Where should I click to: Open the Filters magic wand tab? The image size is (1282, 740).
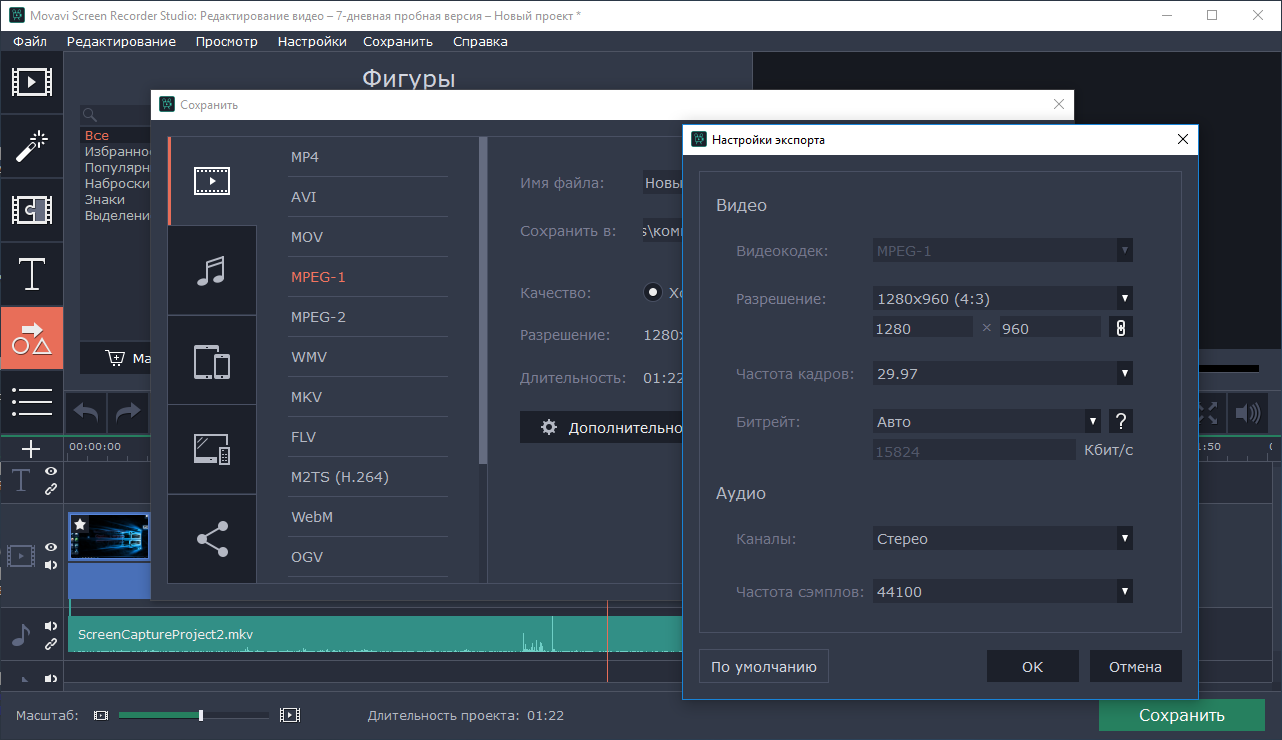(x=31, y=146)
